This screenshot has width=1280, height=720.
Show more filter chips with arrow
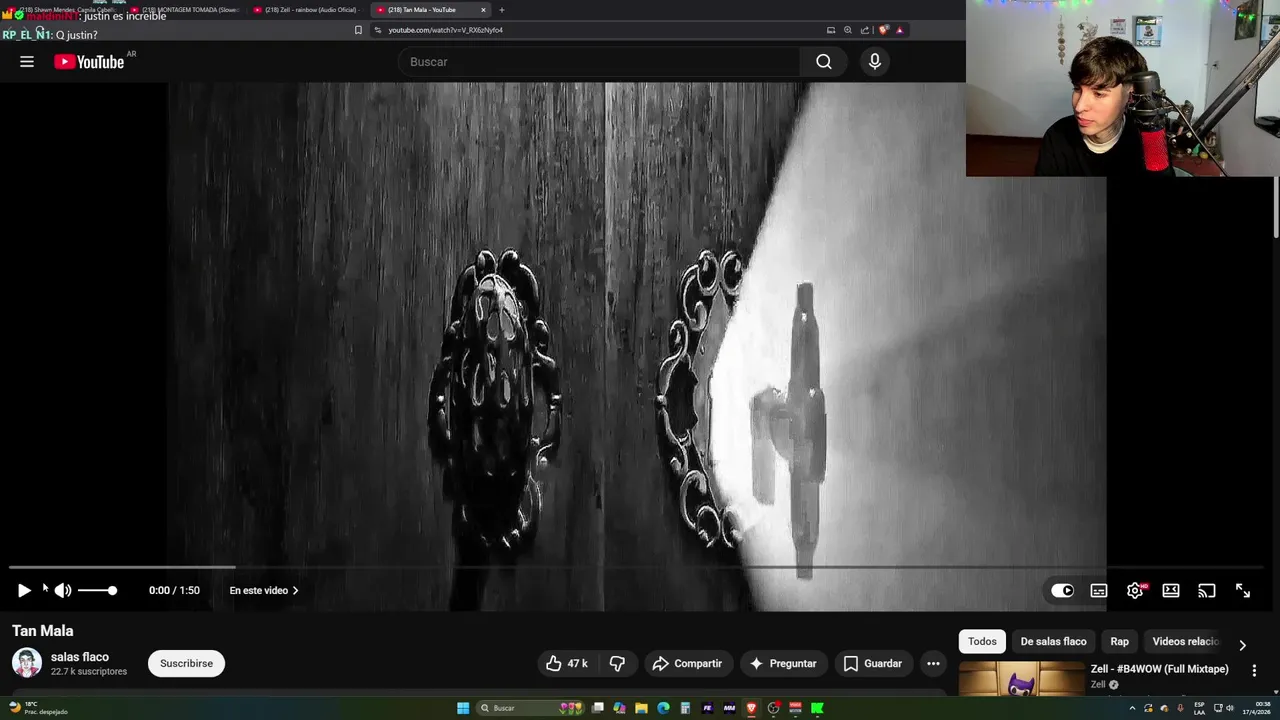point(1242,645)
